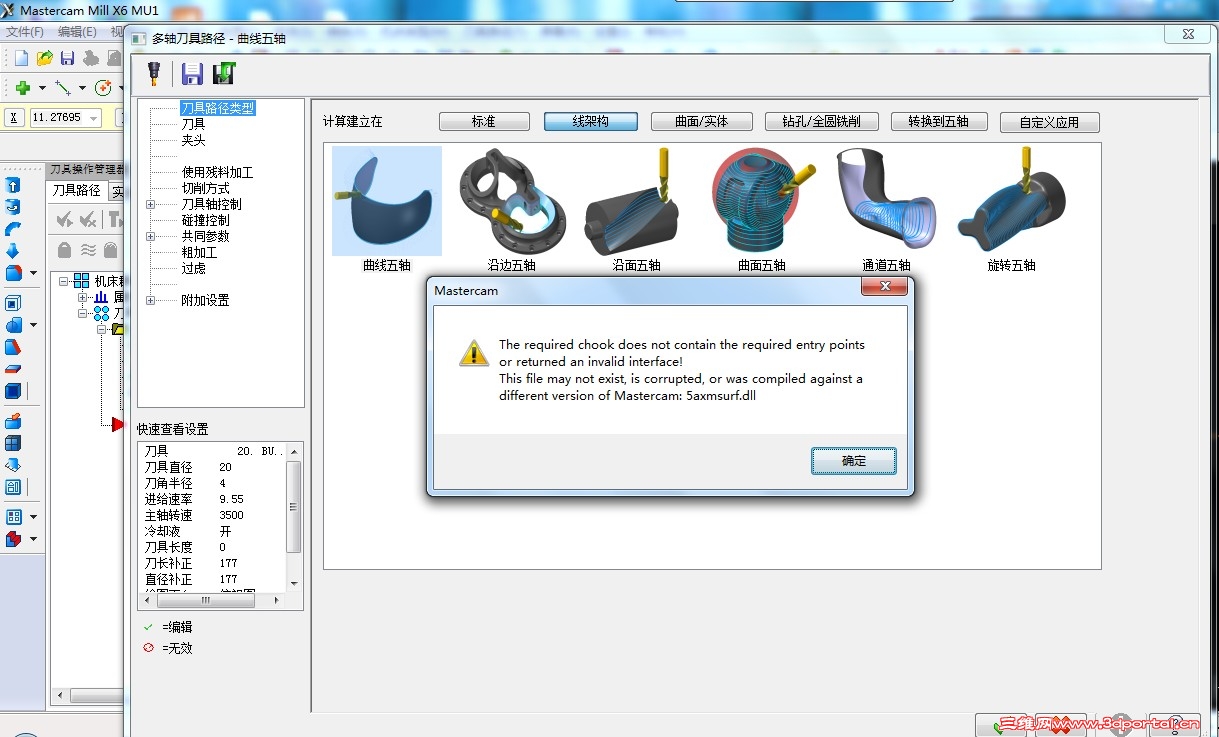
Task: Select 刀具路径类型 in the settings tree
Action: click(x=217, y=108)
